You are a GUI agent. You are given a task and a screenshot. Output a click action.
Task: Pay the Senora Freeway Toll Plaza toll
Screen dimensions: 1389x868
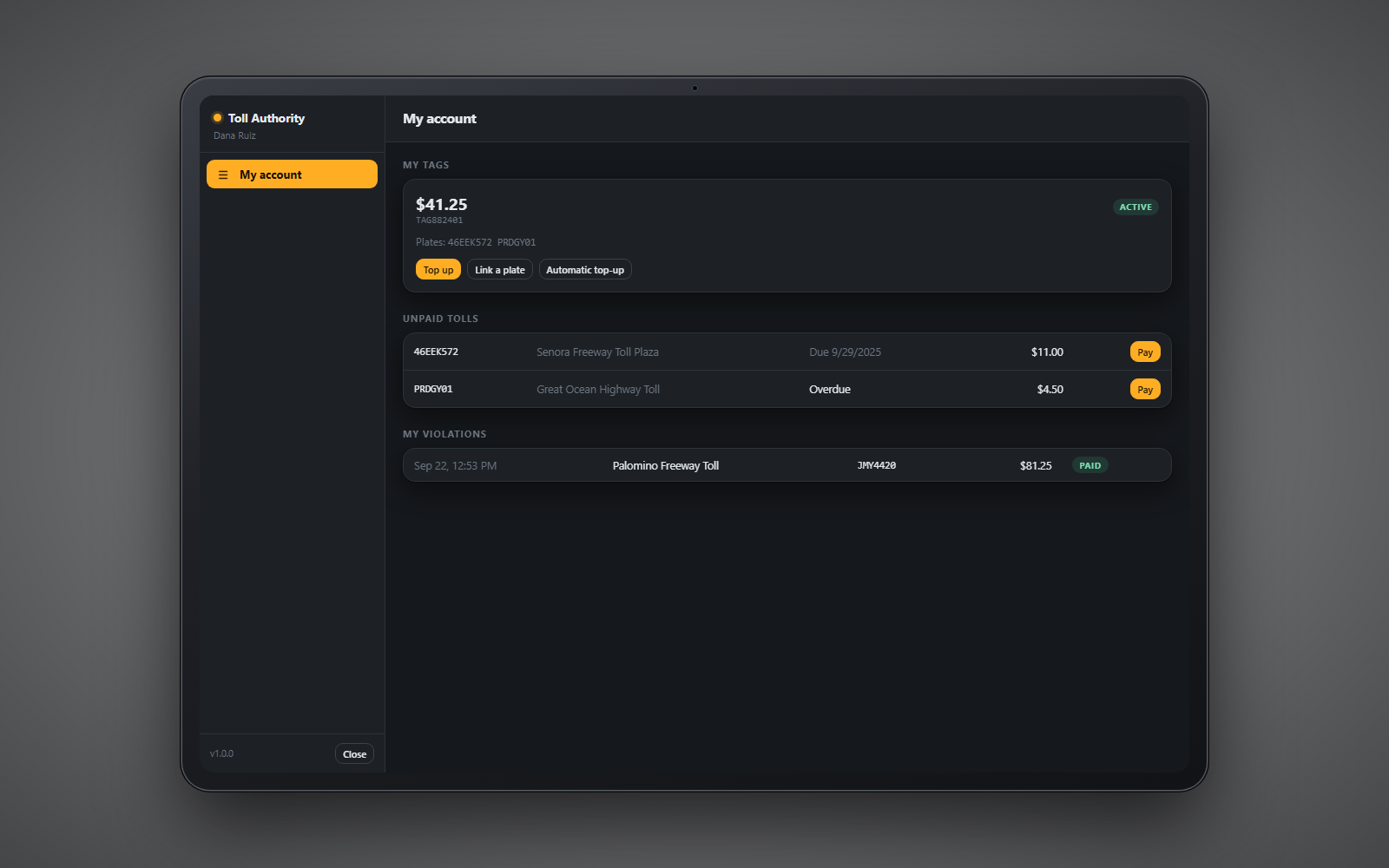pyautogui.click(x=1145, y=352)
